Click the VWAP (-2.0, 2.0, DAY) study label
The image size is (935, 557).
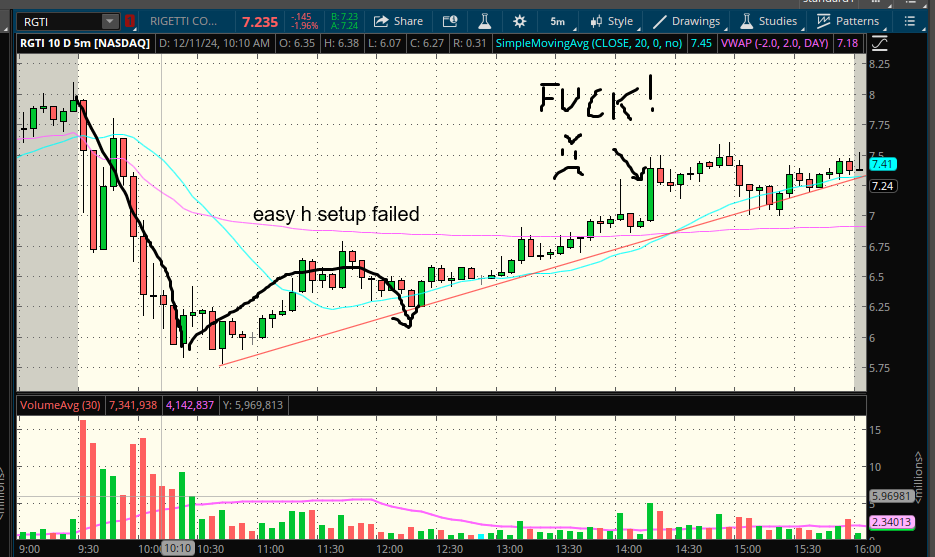point(775,43)
